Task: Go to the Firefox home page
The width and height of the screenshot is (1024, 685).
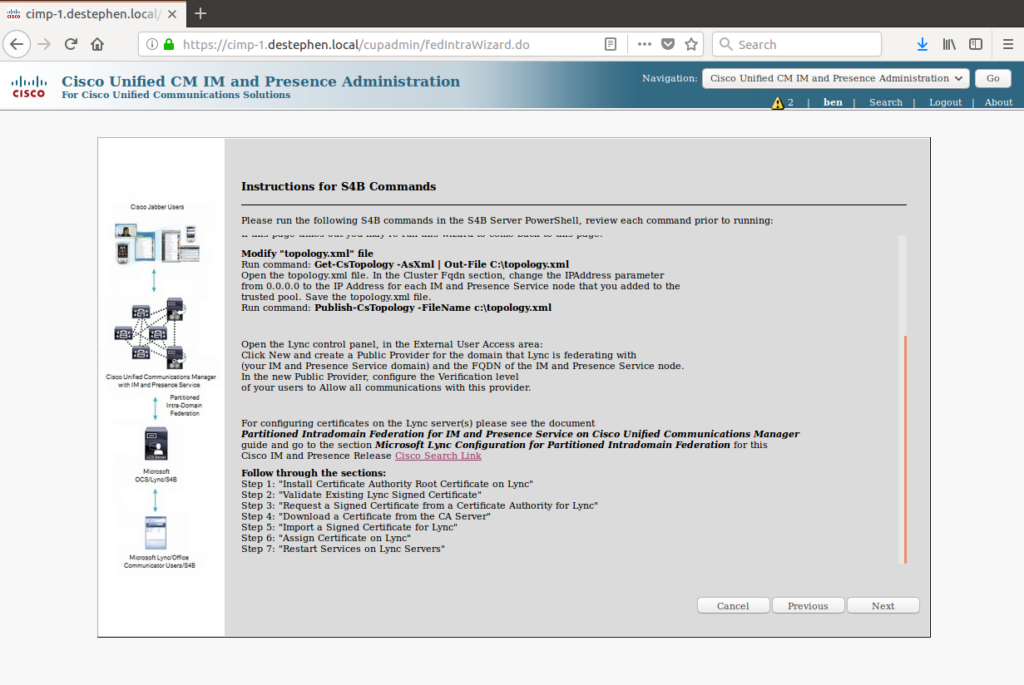Action: click(97, 44)
